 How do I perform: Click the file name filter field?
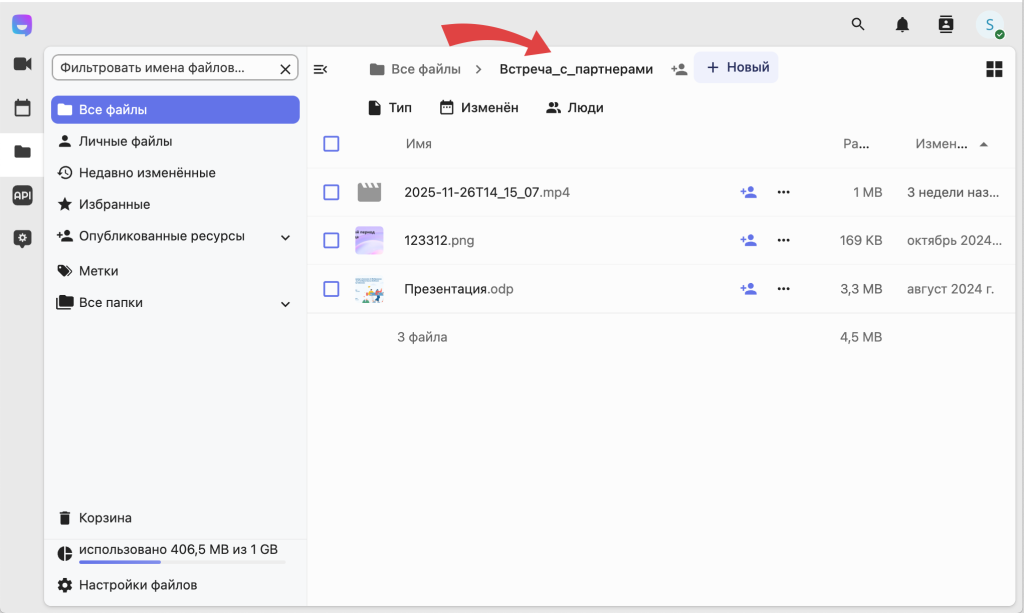pos(165,68)
